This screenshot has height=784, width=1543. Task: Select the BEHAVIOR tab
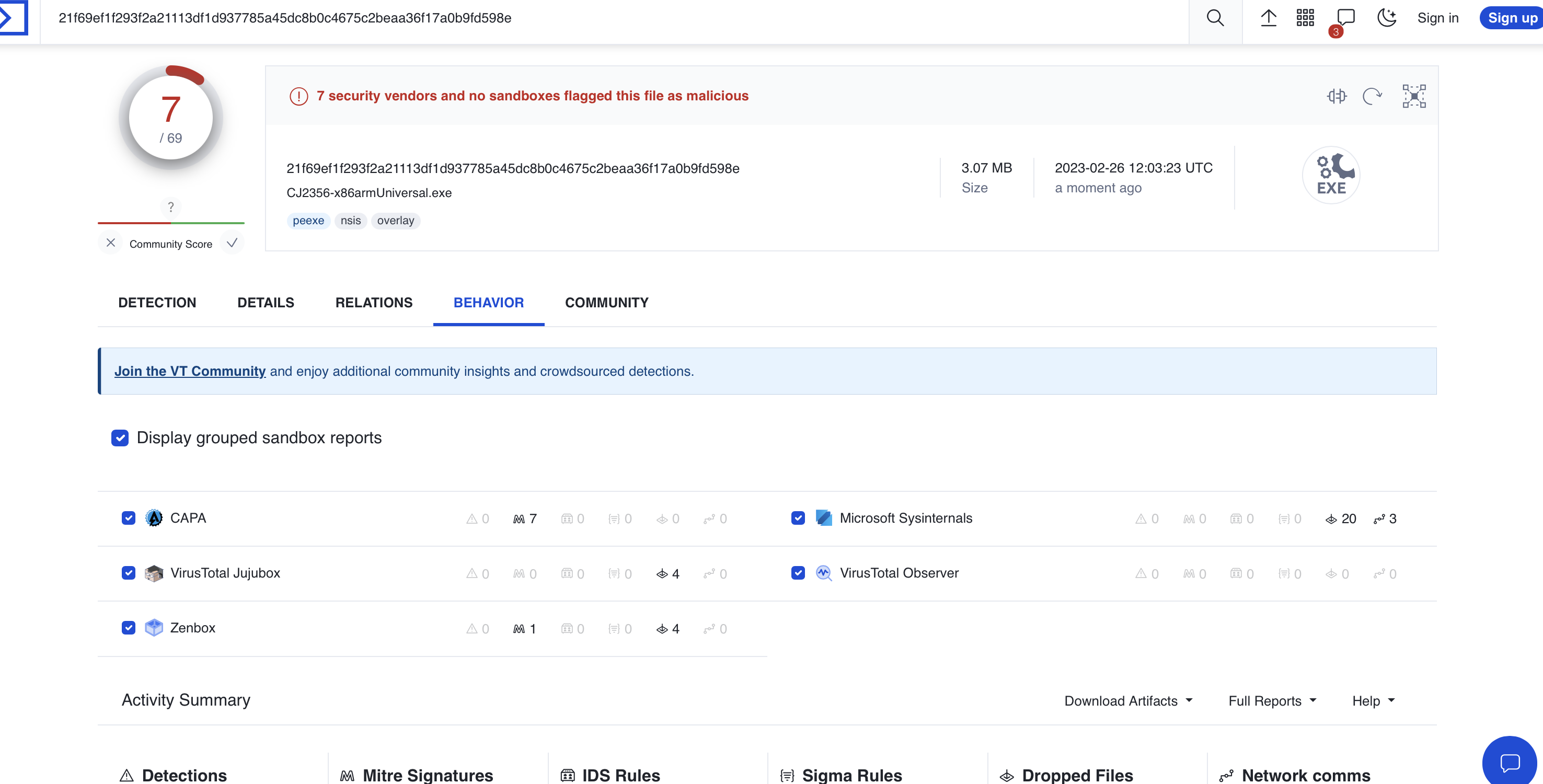(489, 303)
